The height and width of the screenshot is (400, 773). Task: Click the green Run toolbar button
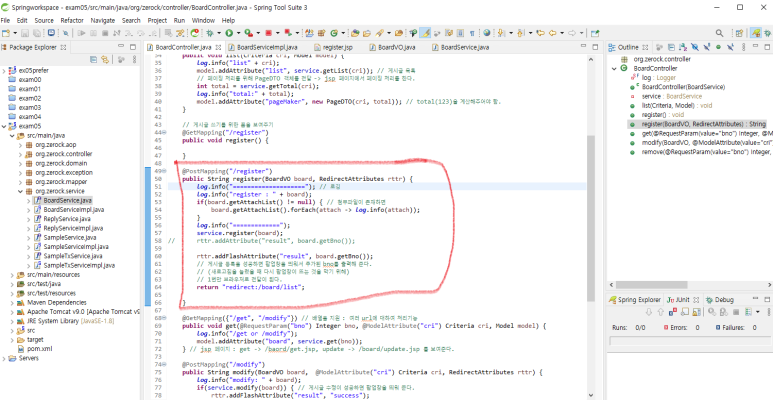click(x=229, y=33)
